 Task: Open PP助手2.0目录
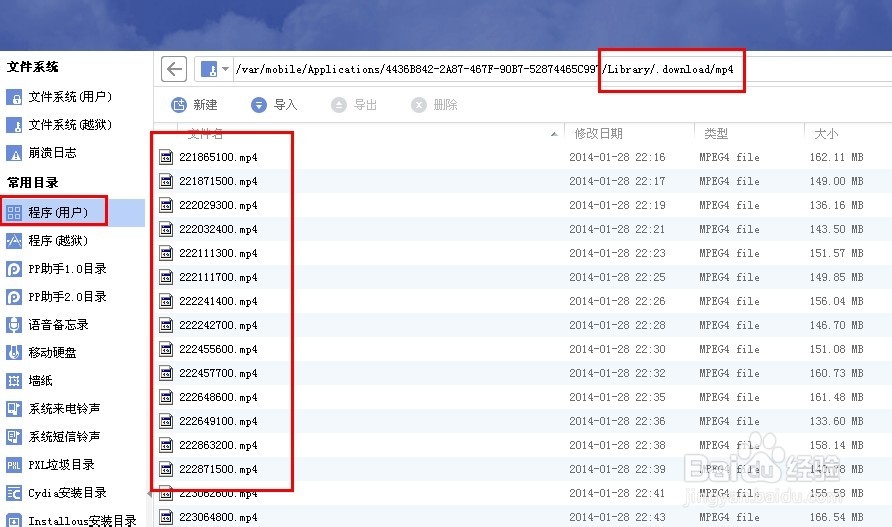pos(56,297)
